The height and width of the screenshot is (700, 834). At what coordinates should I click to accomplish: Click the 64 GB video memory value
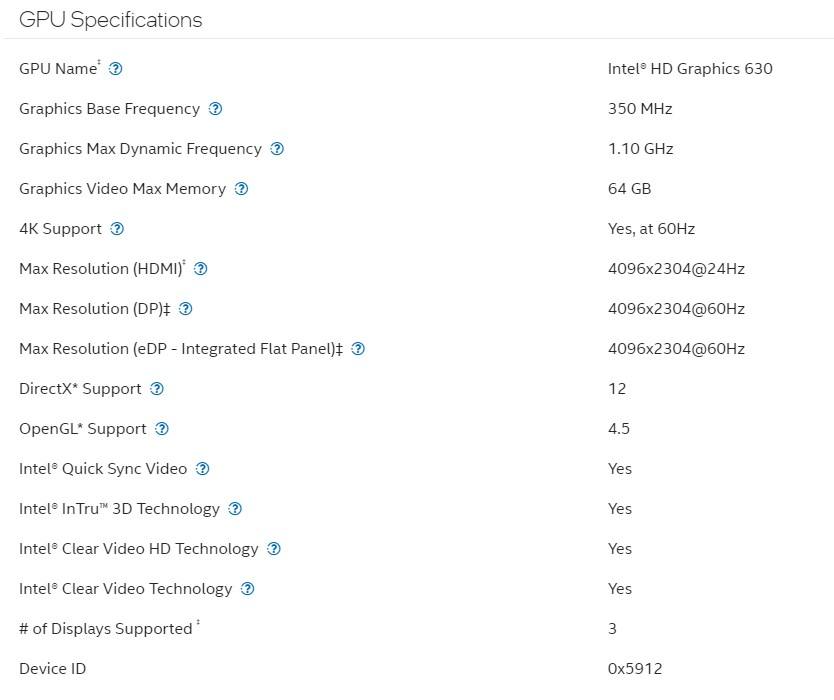(630, 189)
